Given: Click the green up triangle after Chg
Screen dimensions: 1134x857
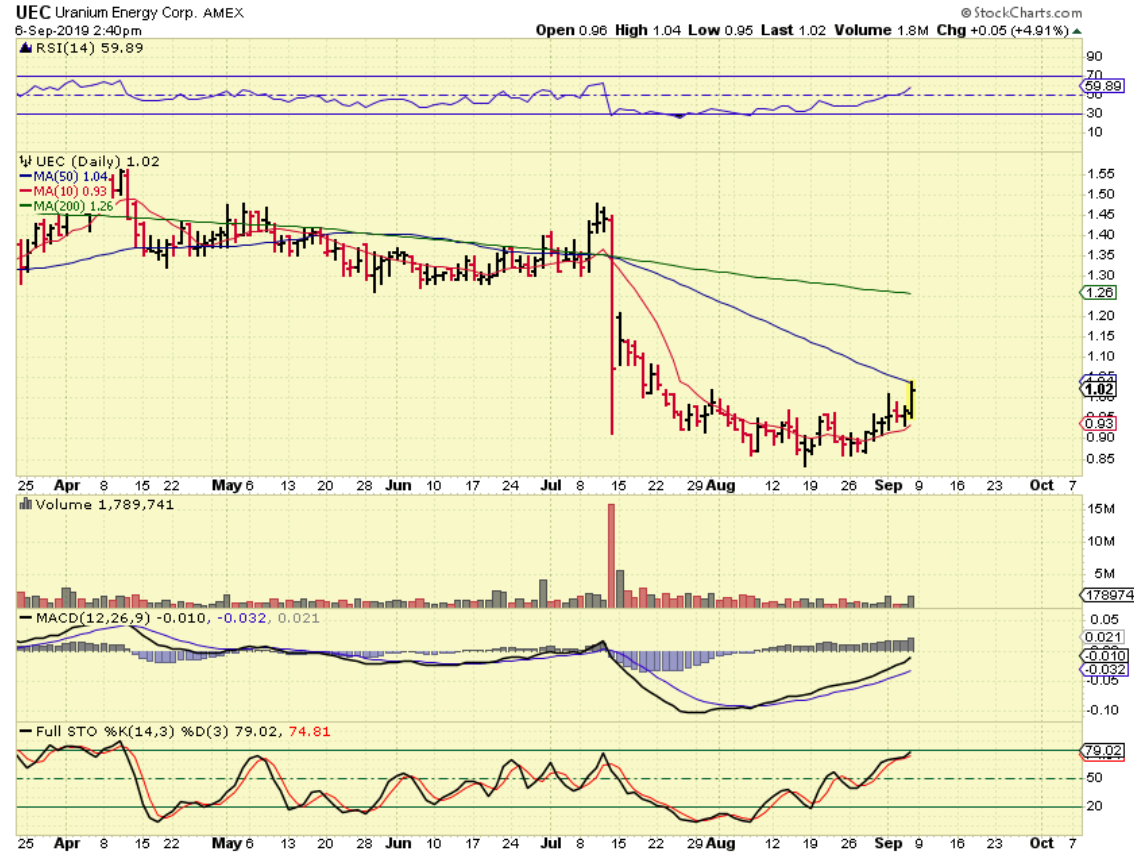Looking at the screenshot, I should (x=1077, y=30).
